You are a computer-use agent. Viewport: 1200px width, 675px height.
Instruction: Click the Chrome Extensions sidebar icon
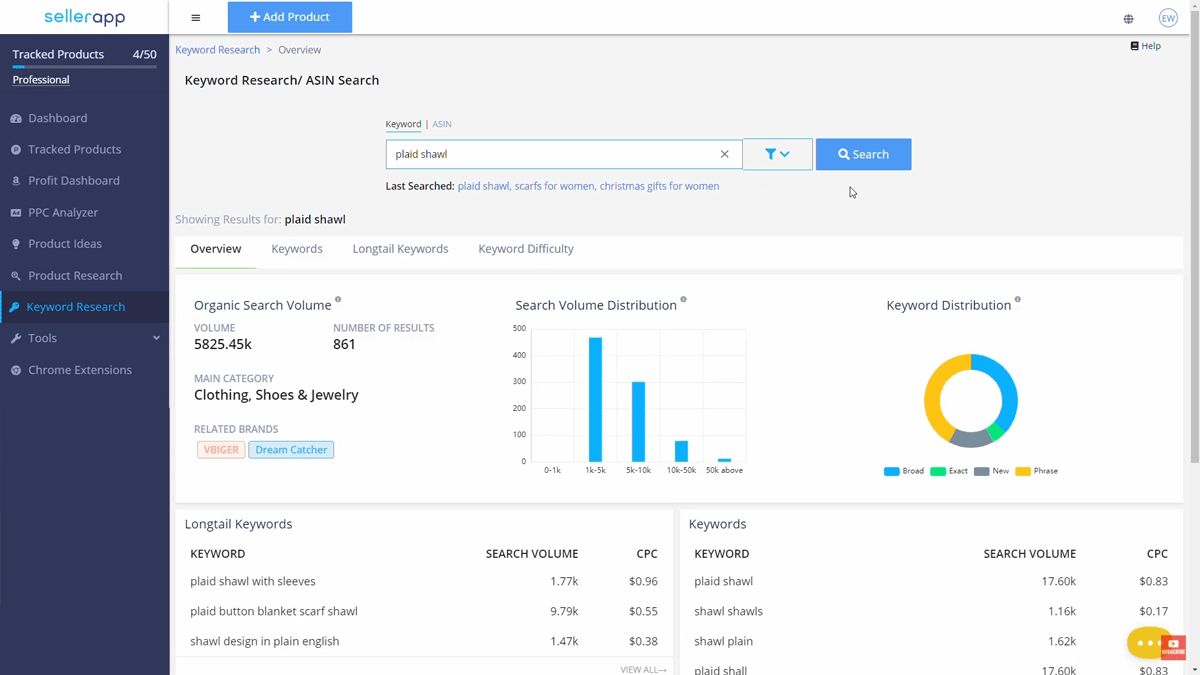coord(16,370)
